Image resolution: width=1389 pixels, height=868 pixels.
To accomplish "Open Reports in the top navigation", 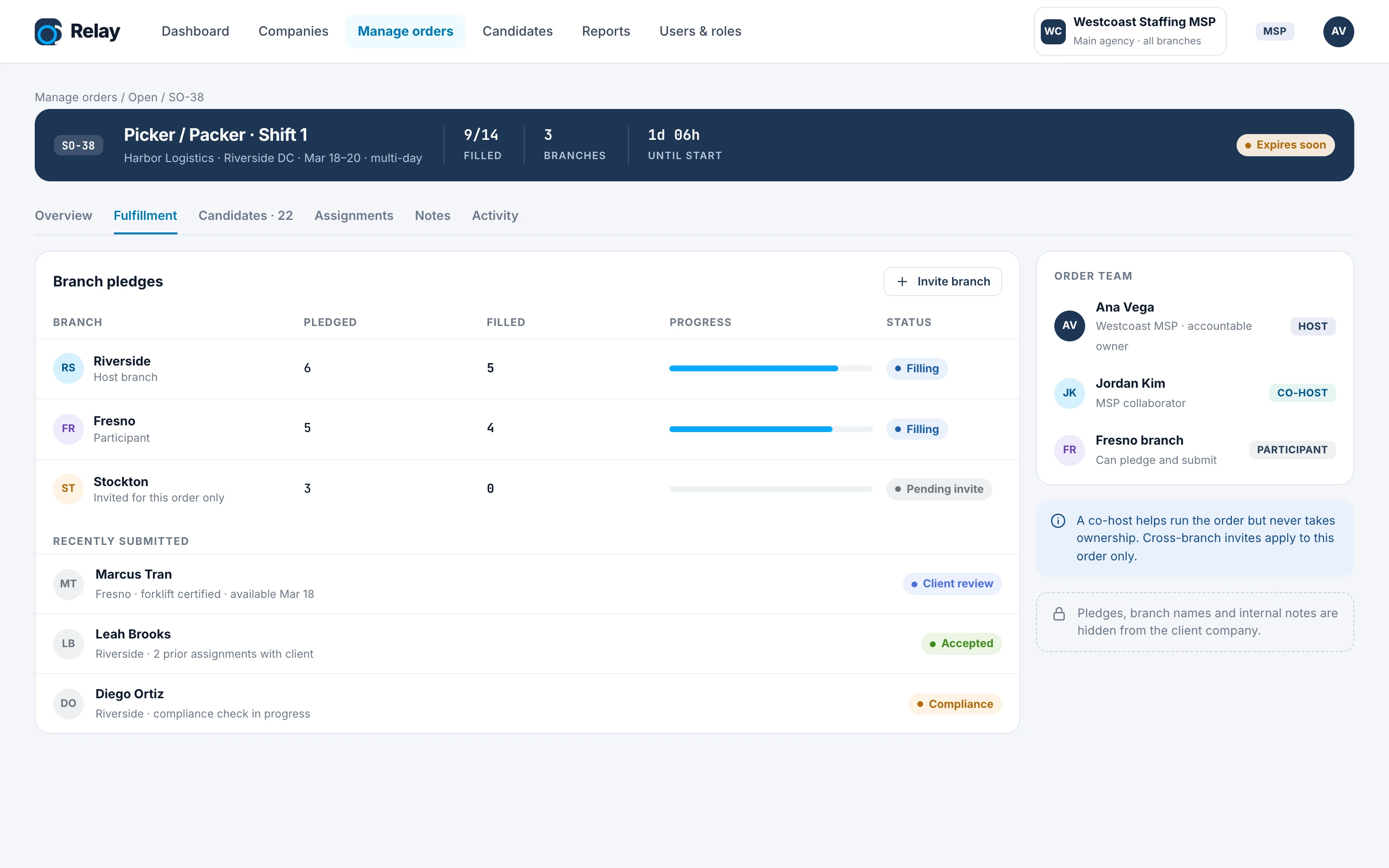I will pyautogui.click(x=606, y=31).
